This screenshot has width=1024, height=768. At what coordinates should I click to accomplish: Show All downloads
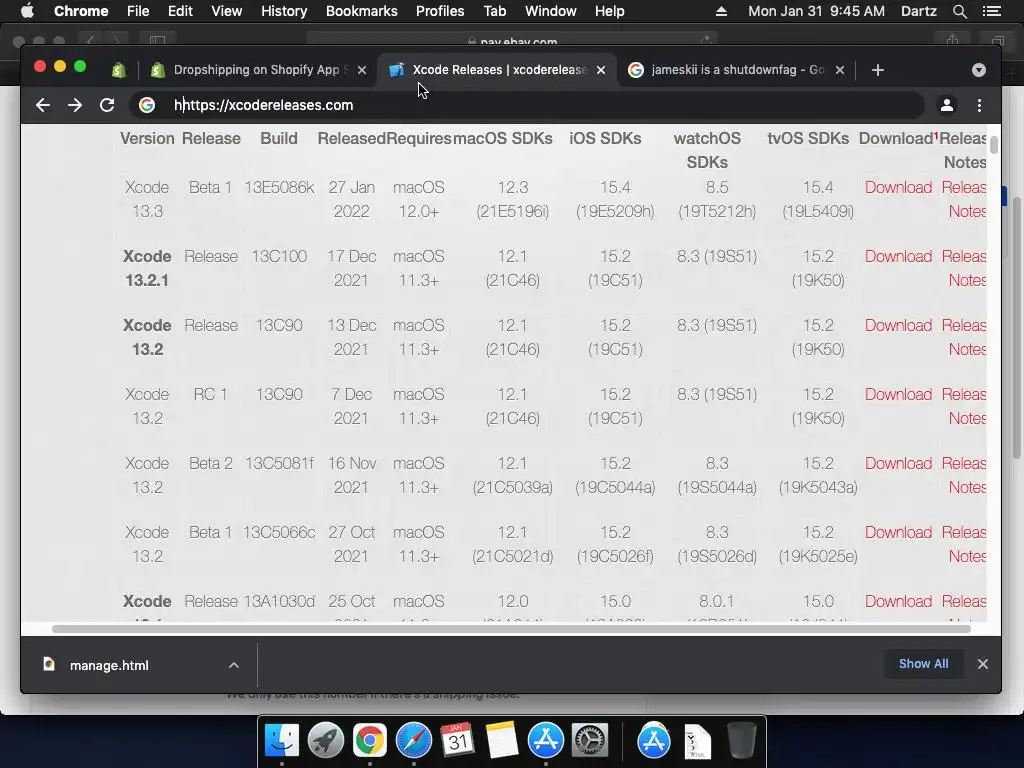tap(923, 664)
